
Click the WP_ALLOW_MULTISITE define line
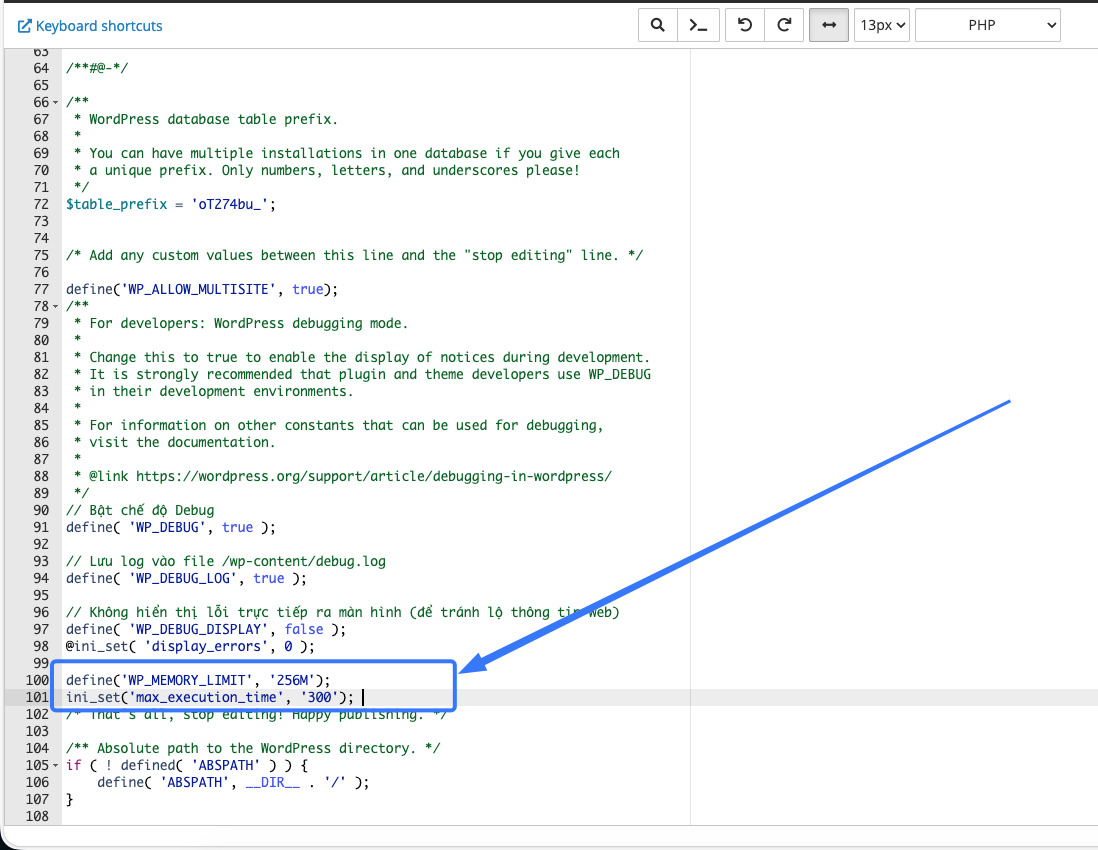(x=202, y=289)
